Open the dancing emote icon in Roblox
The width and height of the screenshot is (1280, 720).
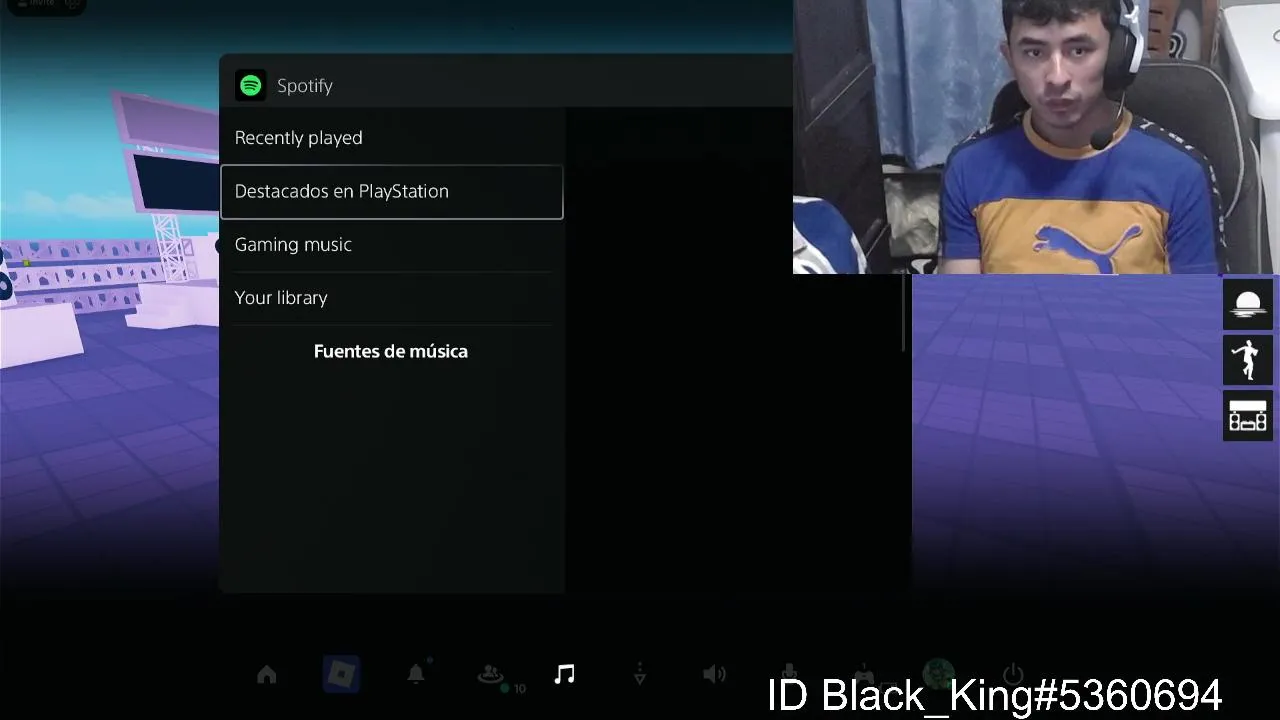(x=1248, y=360)
